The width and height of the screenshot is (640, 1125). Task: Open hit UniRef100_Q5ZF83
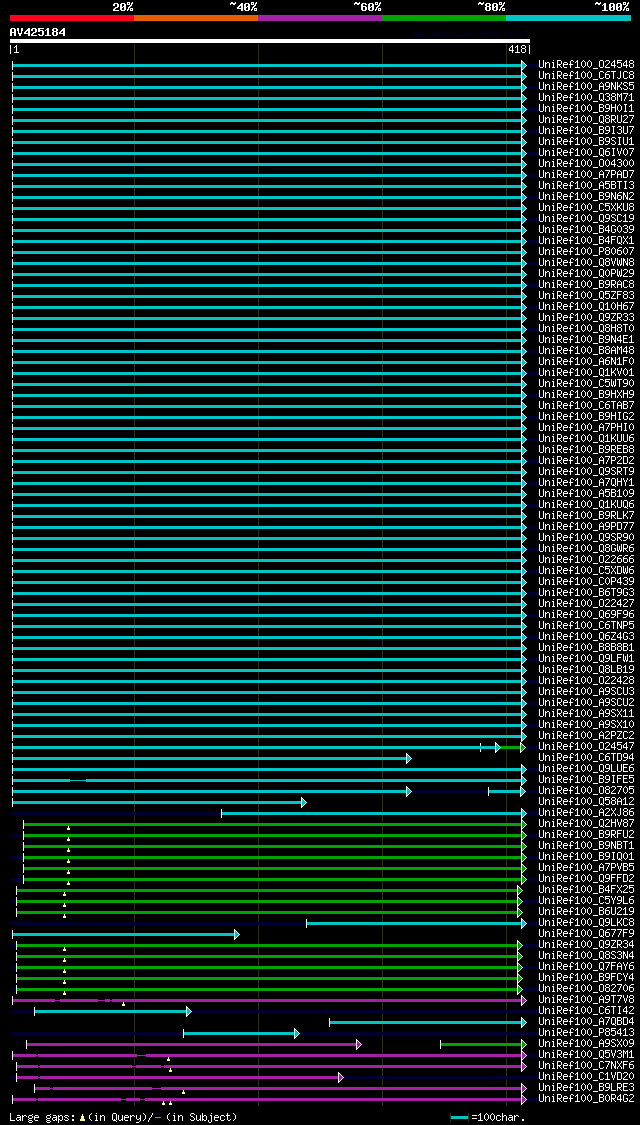586,296
